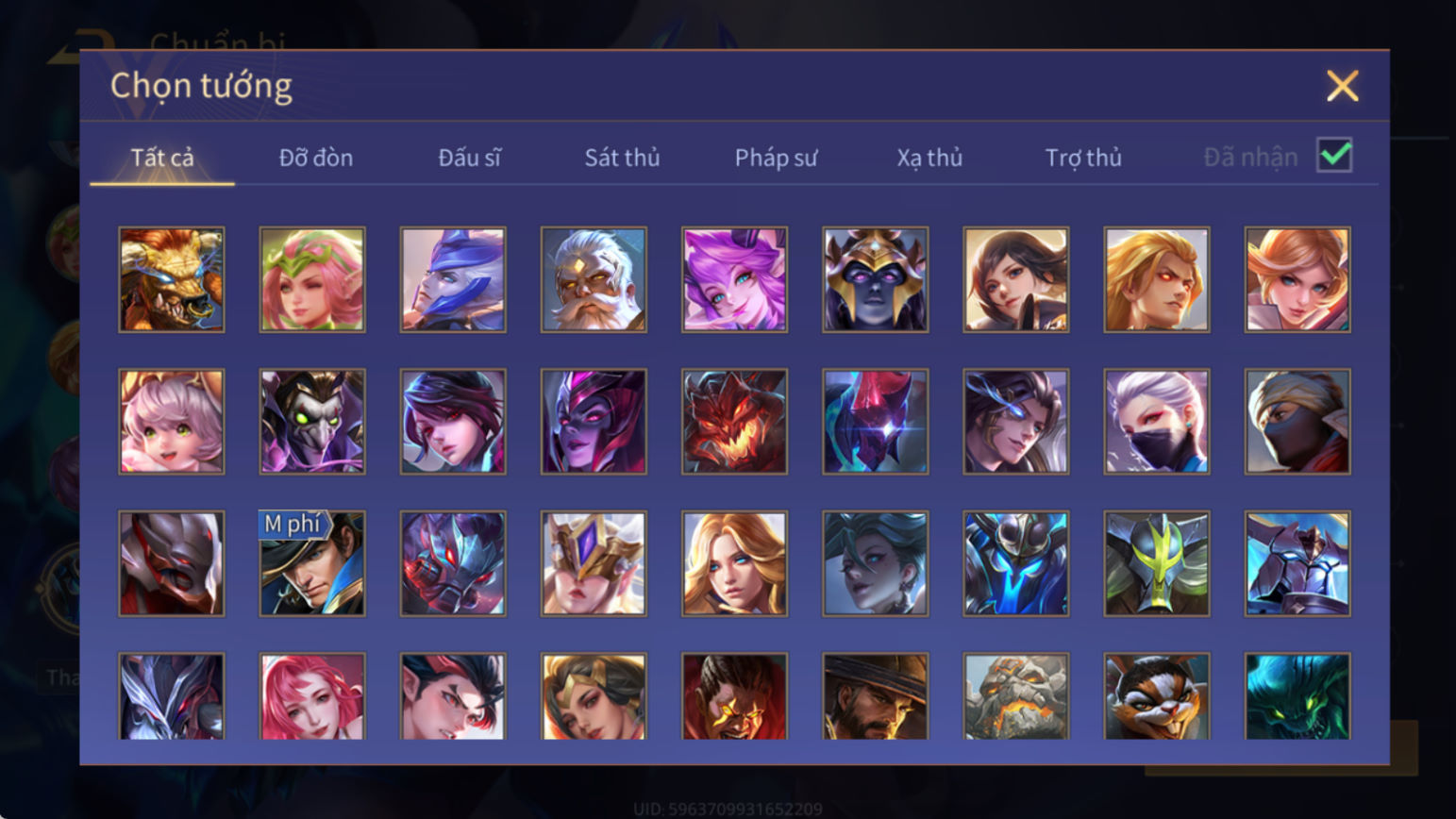Select the white-haired masked ninja hero
Screen dimensions: 1456x819
(x=1156, y=421)
